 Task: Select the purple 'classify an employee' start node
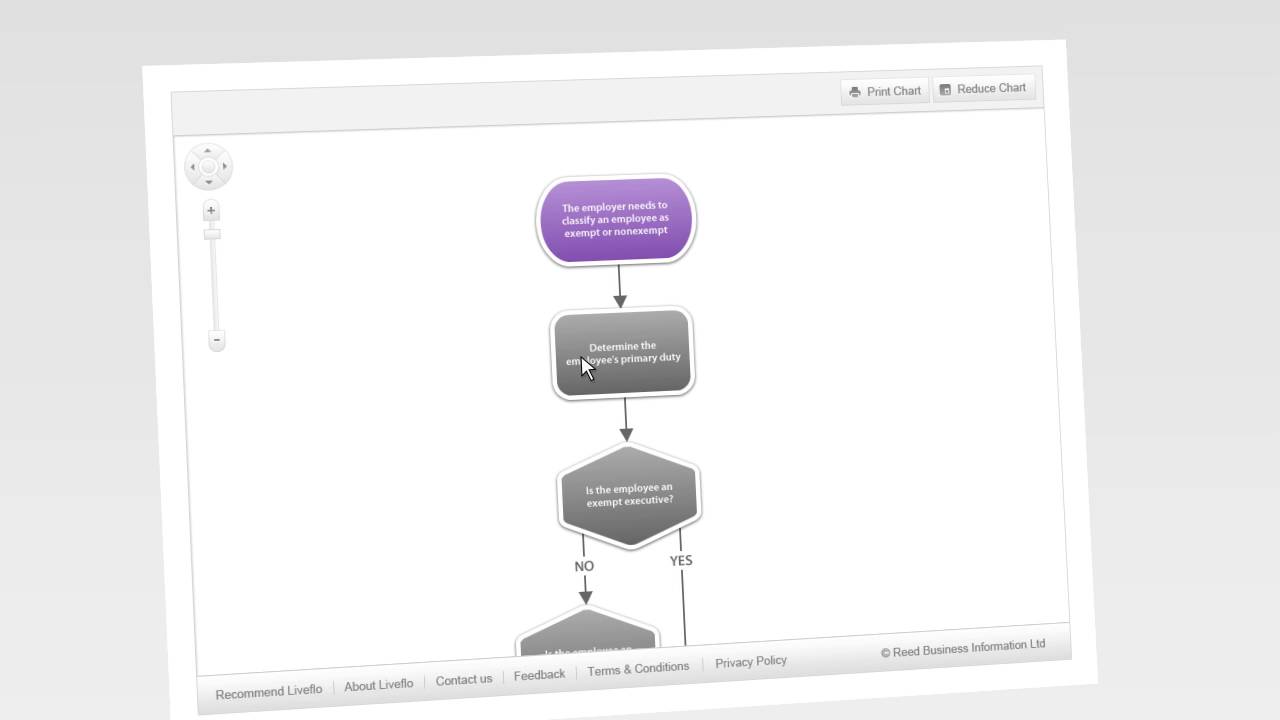[x=615, y=219]
